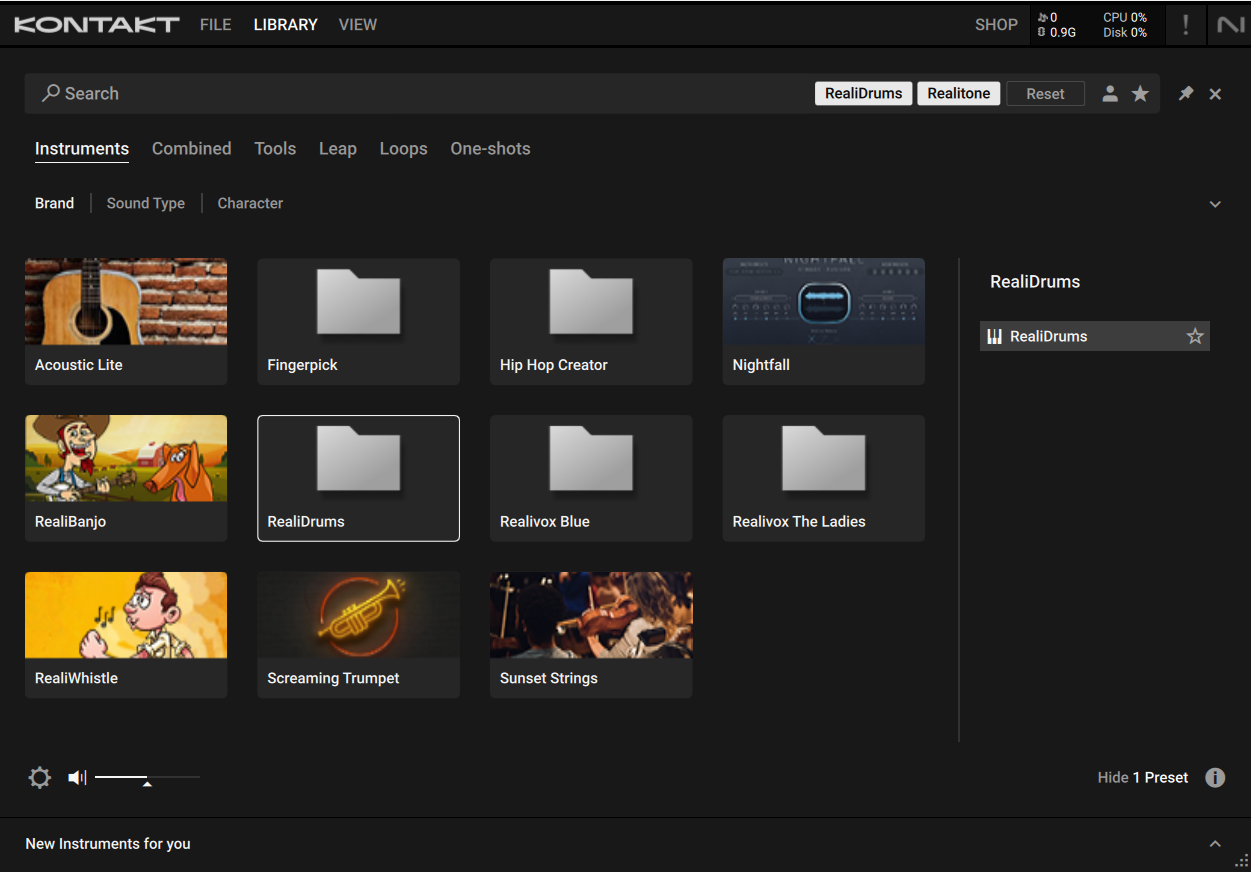Select the RealiDrums preset row
The height and width of the screenshot is (872, 1251).
pos(1095,336)
